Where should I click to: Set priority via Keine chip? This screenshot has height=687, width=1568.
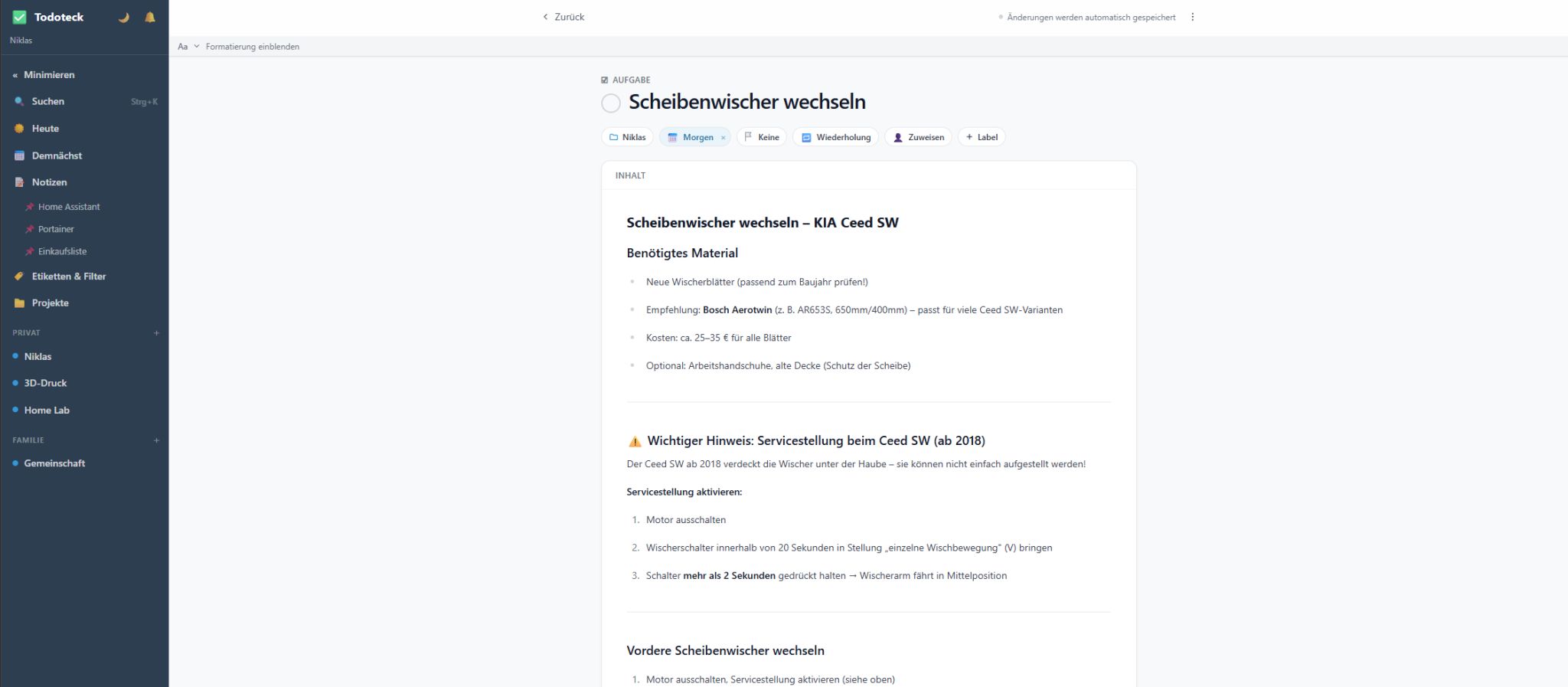pos(762,137)
